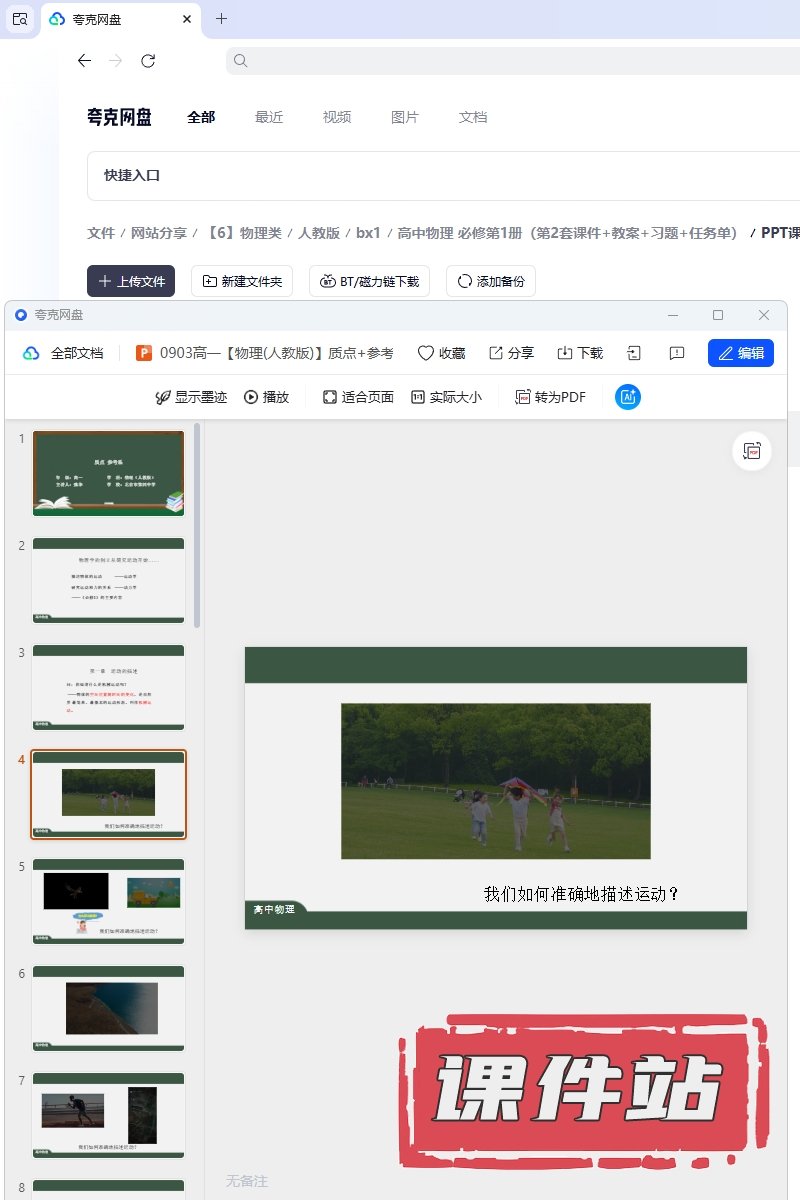This screenshot has width=800, height=1200.
Task: Toggle 显示墨迹 ink display
Action: click(x=191, y=397)
